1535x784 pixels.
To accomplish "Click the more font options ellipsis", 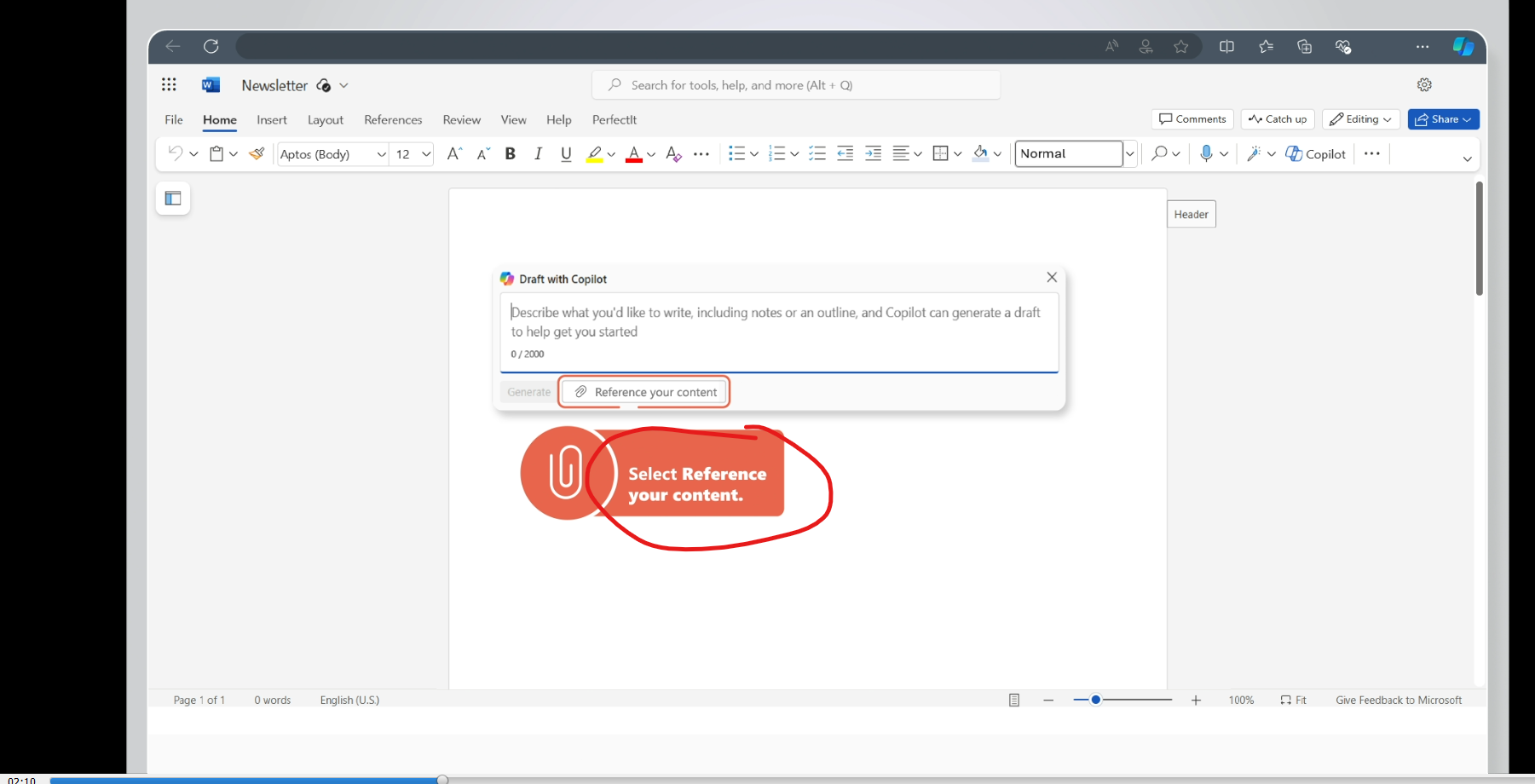I will 701,154.
